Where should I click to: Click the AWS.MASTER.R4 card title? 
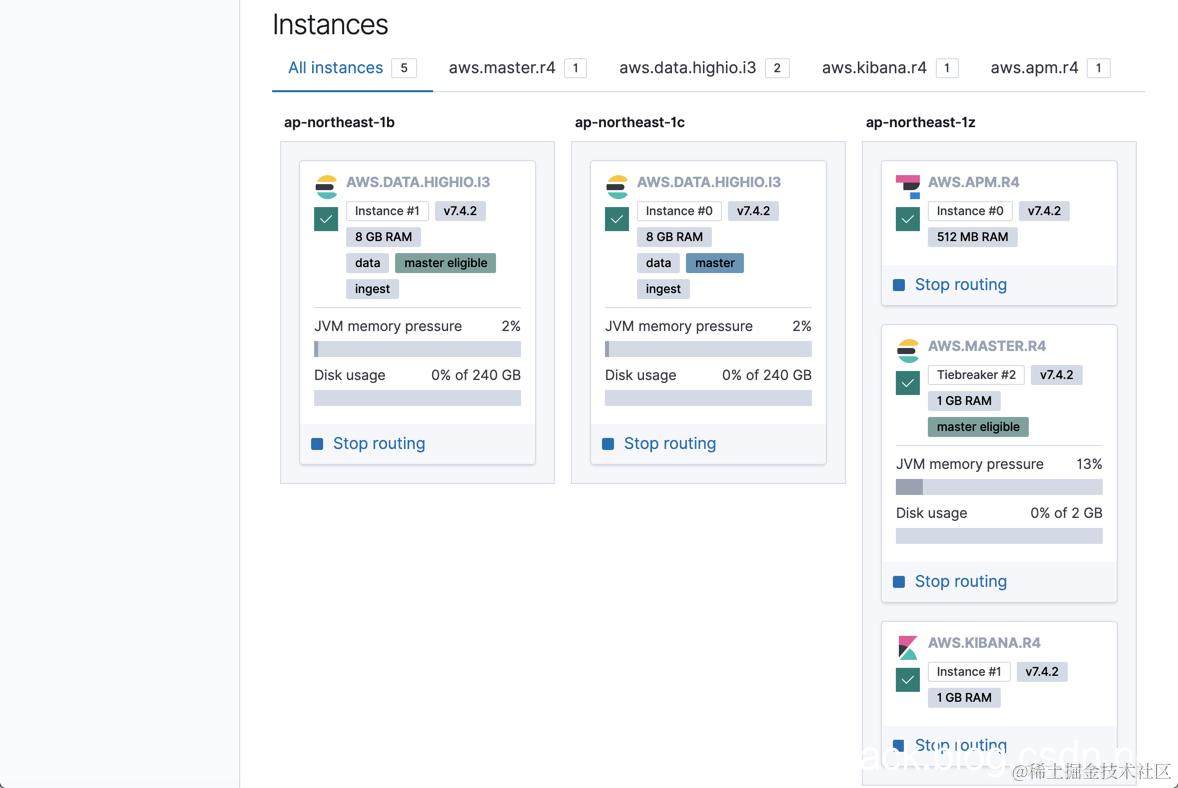pos(986,346)
